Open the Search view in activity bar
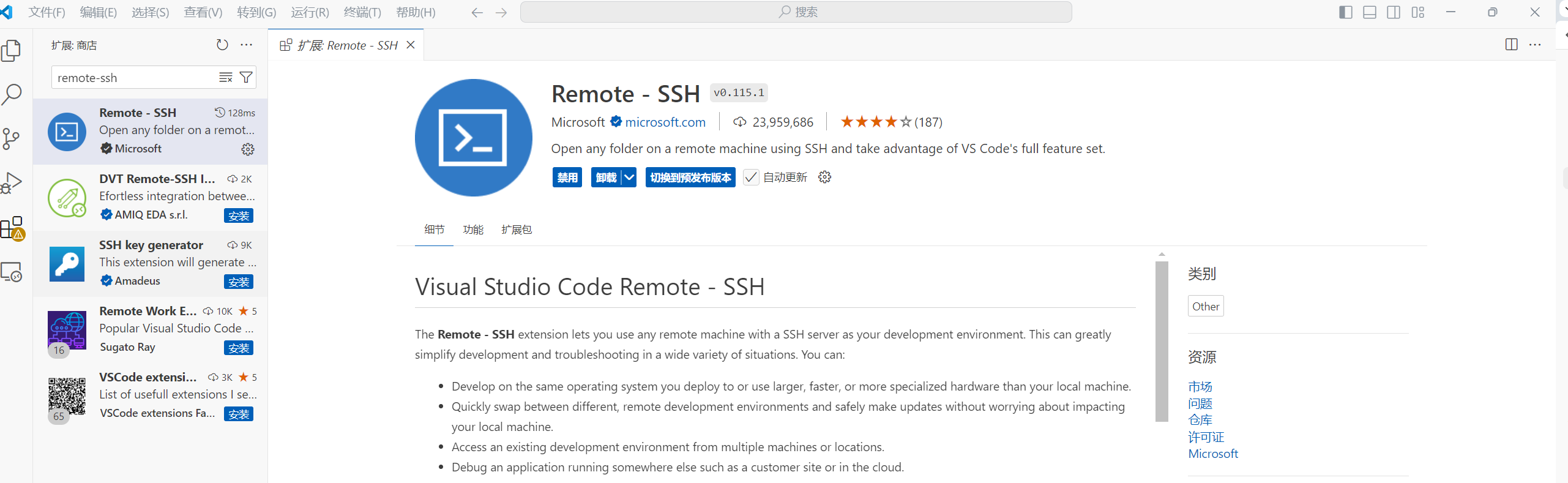 [12, 94]
